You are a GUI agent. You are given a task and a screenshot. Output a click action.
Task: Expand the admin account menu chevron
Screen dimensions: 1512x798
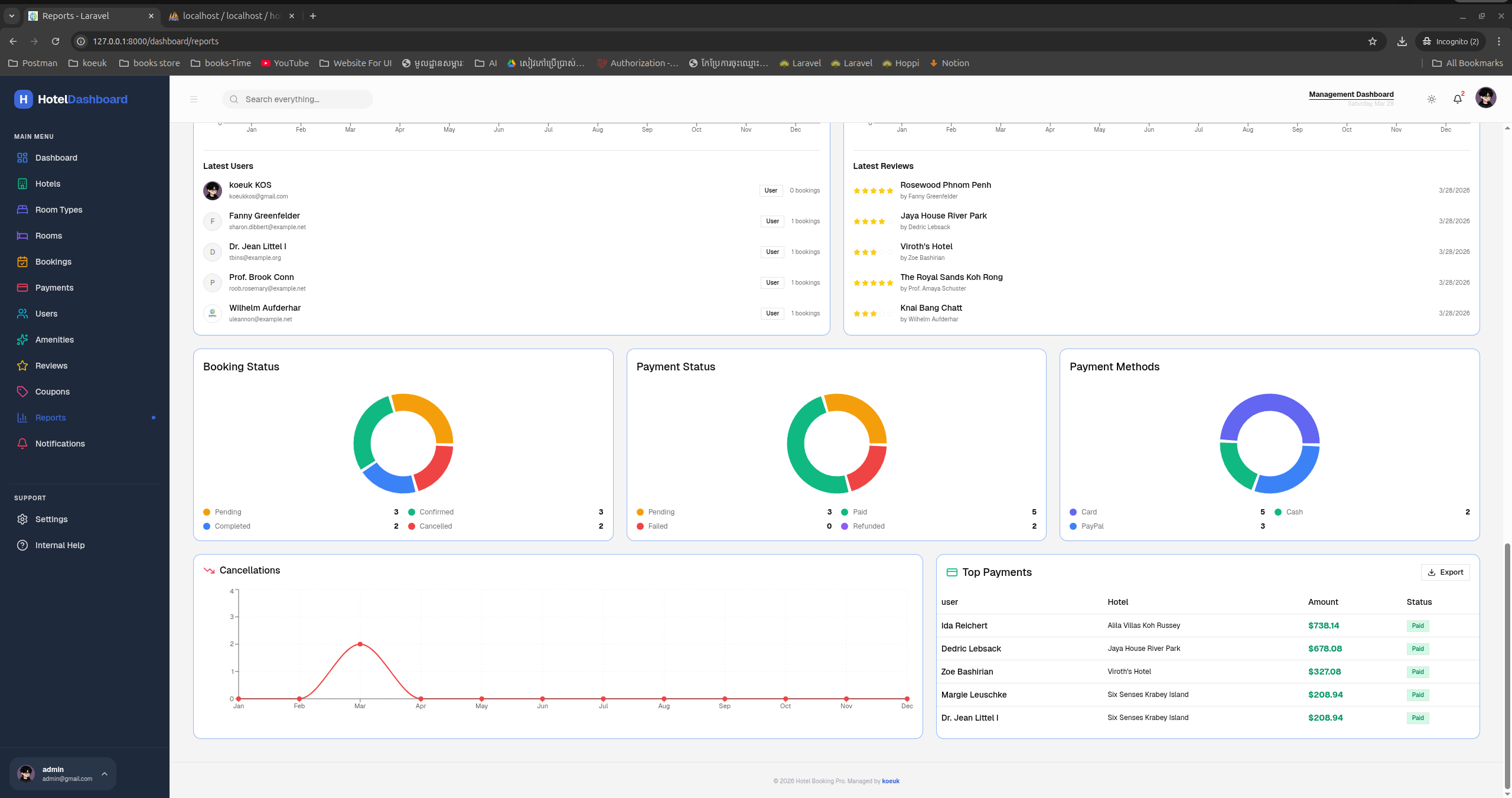point(105,774)
